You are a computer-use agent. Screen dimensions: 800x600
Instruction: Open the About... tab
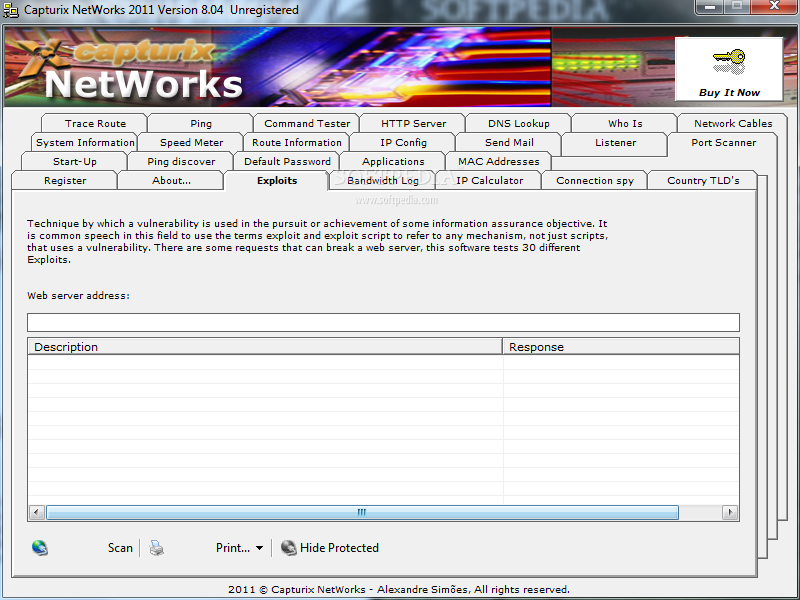coord(171,181)
